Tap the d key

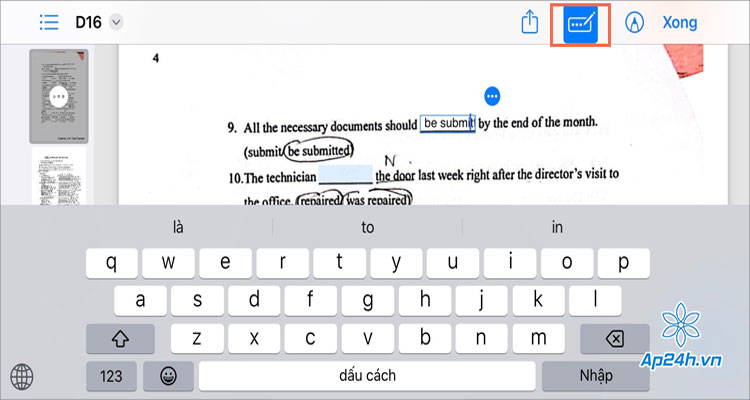pyautogui.click(x=254, y=301)
